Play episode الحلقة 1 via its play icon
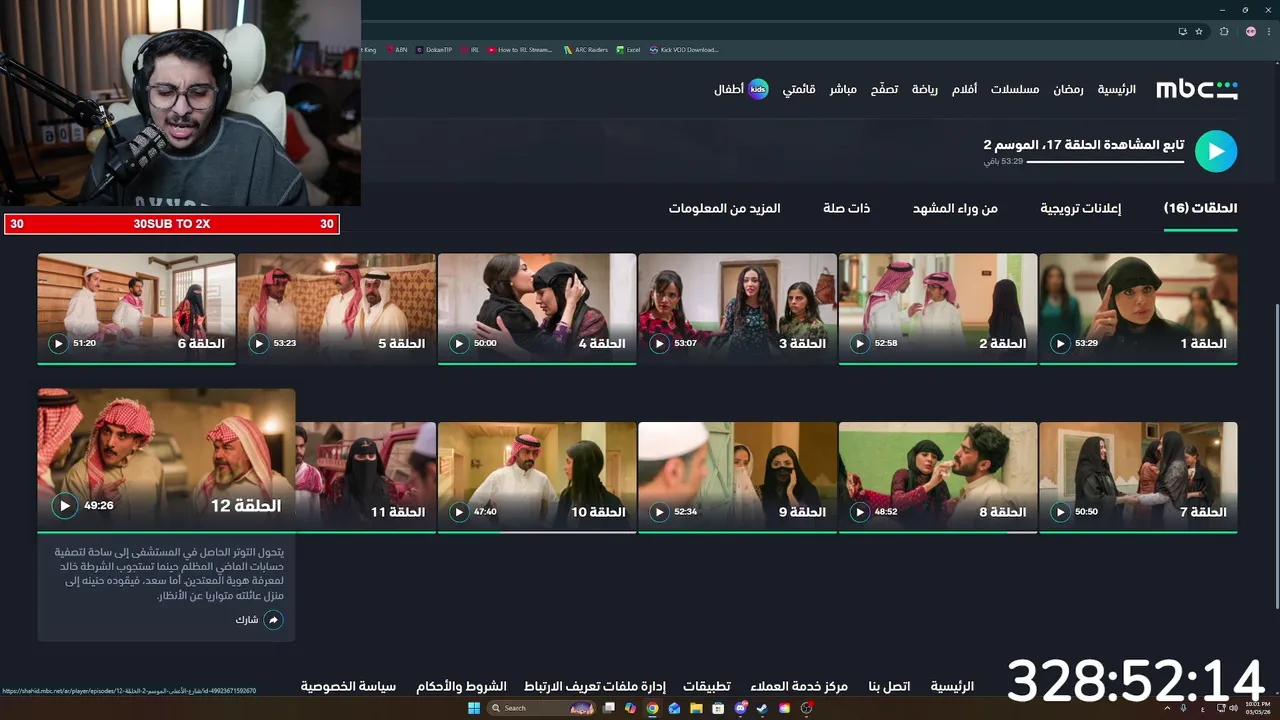Screen dimensions: 1280x720 click(x=1060, y=344)
